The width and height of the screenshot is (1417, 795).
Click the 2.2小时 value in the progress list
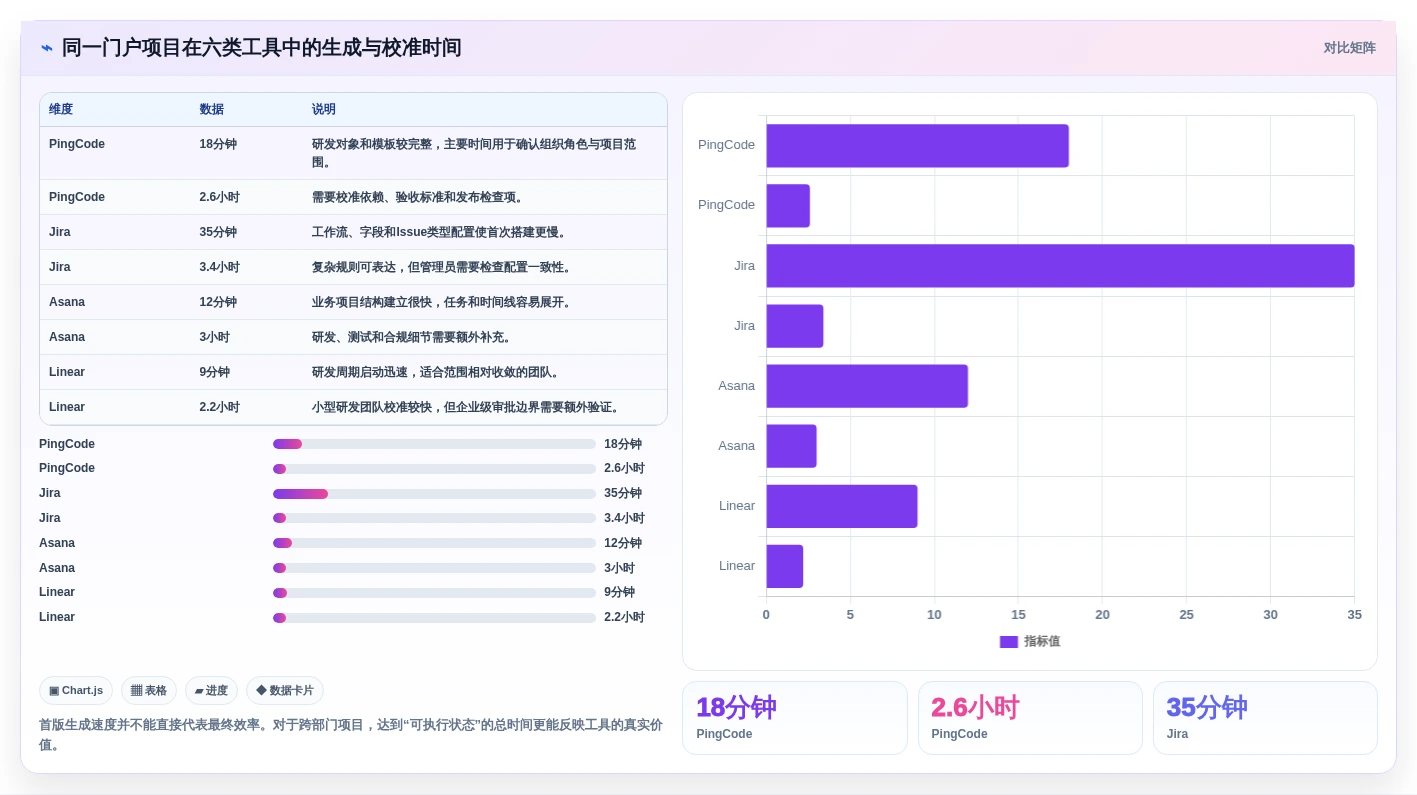pyautogui.click(x=624, y=618)
